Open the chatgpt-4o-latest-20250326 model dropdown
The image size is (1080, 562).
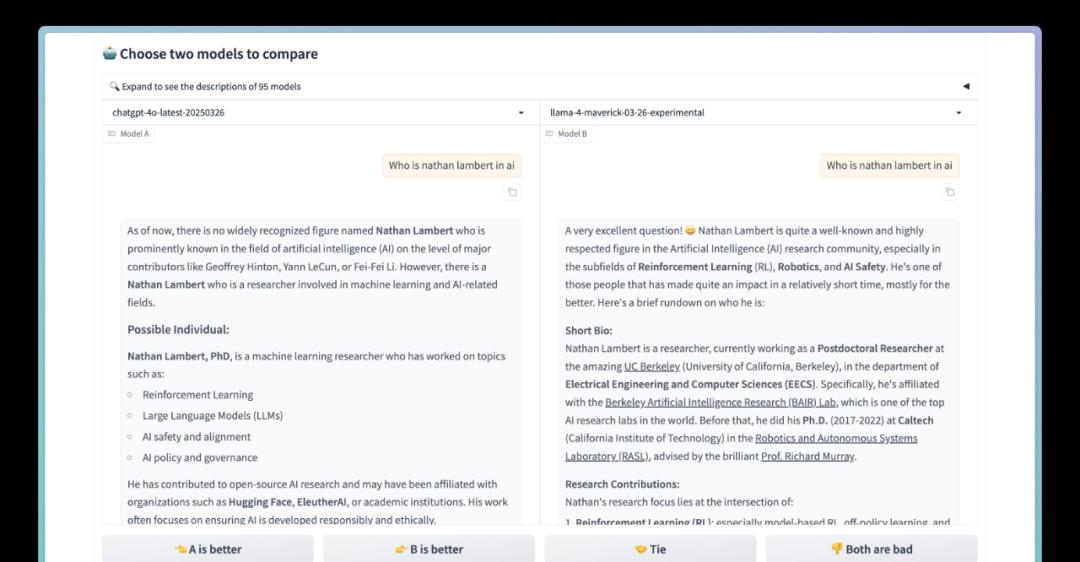coord(321,112)
